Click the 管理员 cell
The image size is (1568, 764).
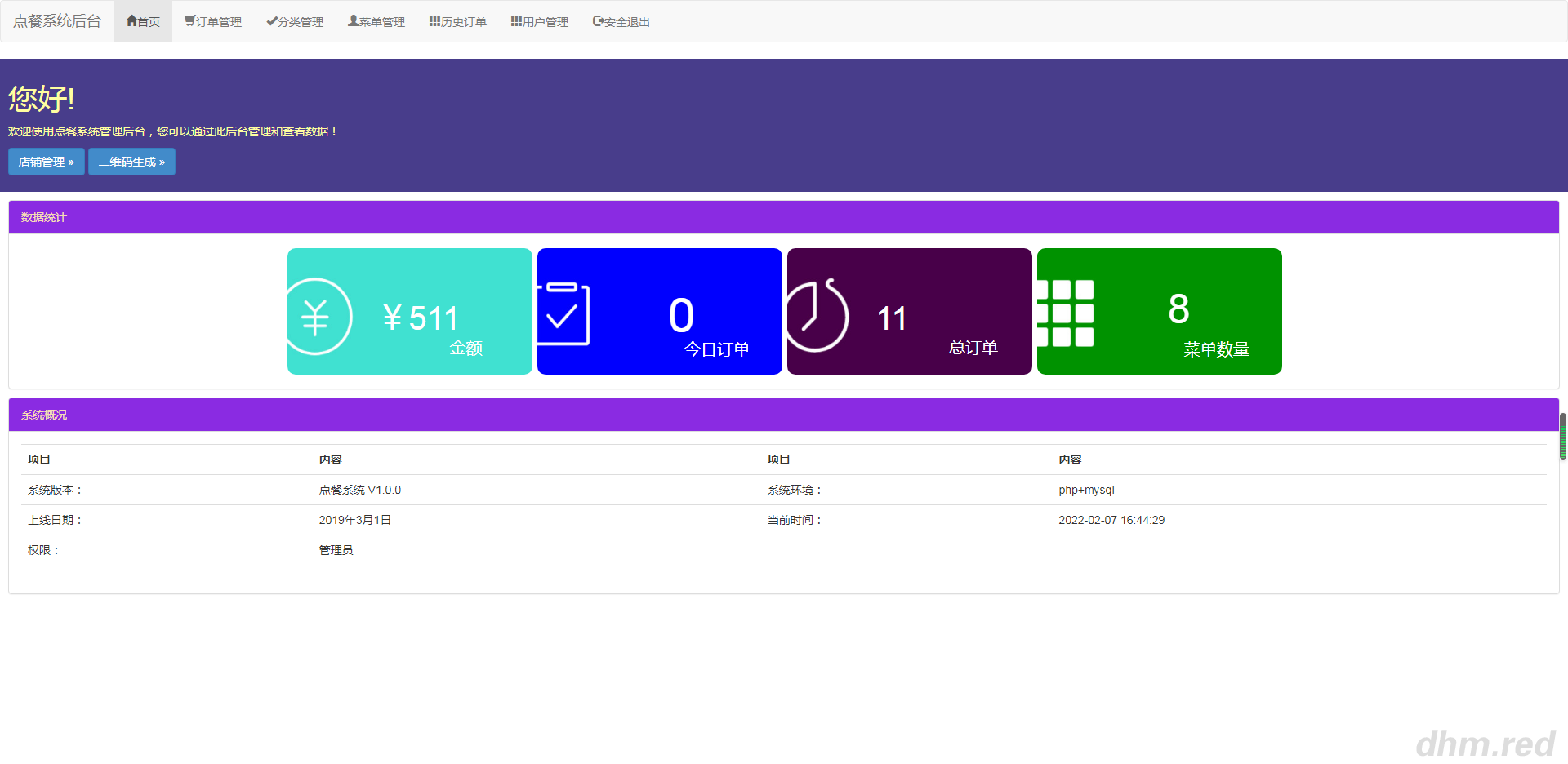point(336,550)
